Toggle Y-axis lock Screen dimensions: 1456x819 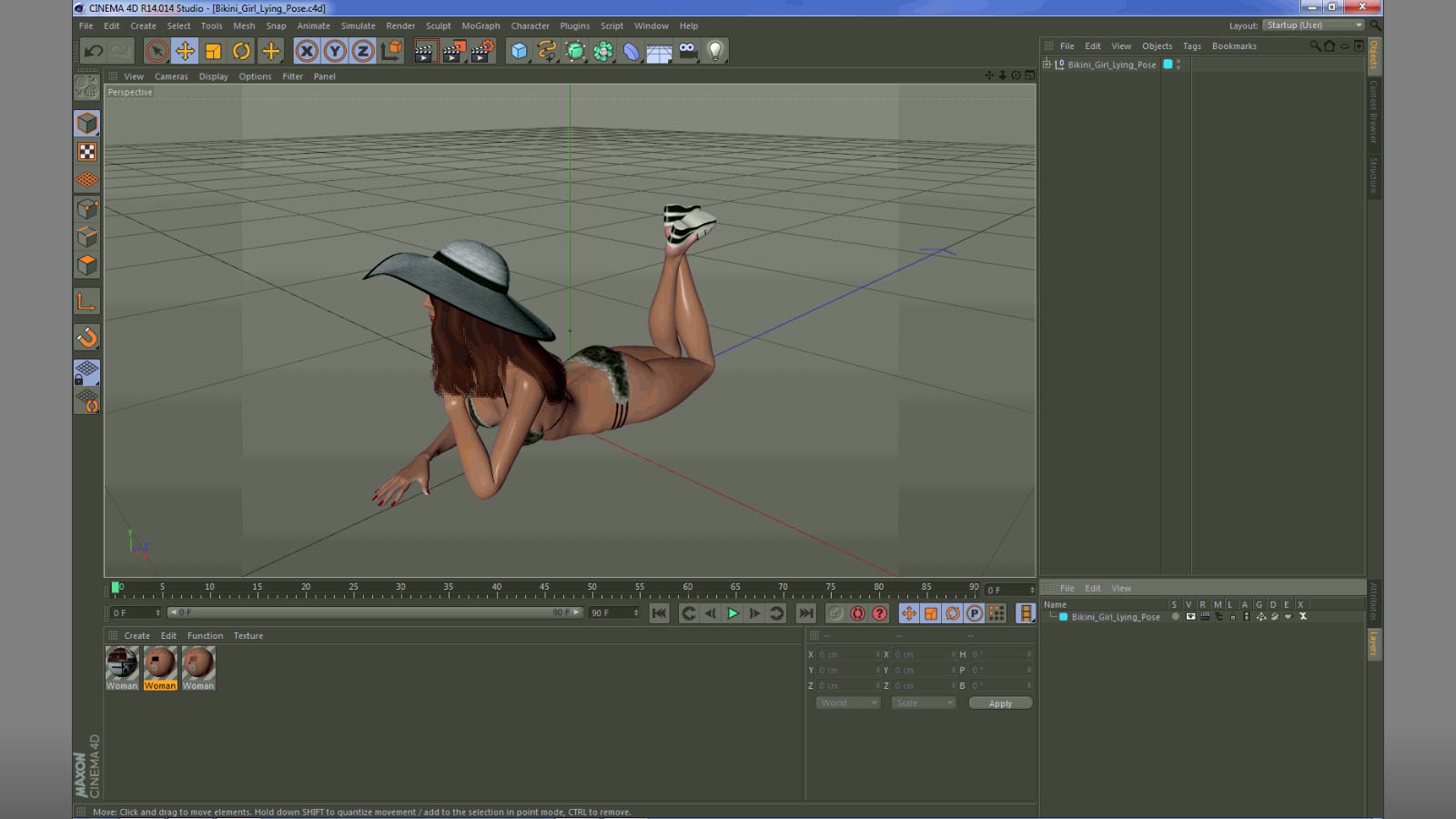point(335,51)
